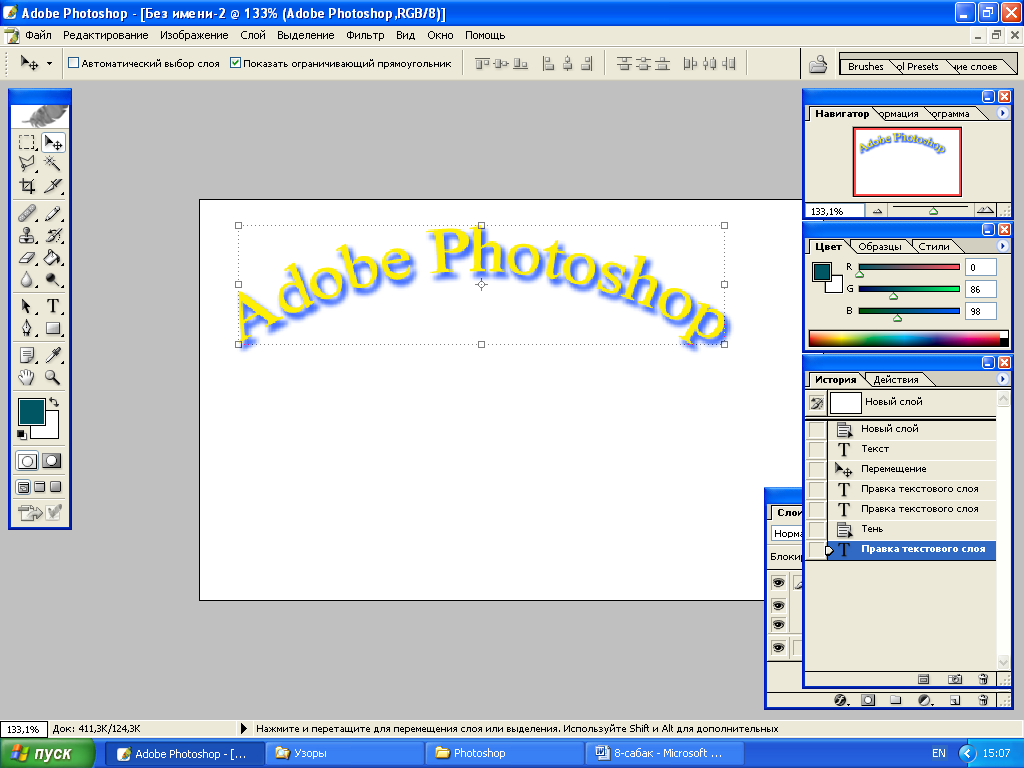Swap foreground and background colors

(54, 402)
